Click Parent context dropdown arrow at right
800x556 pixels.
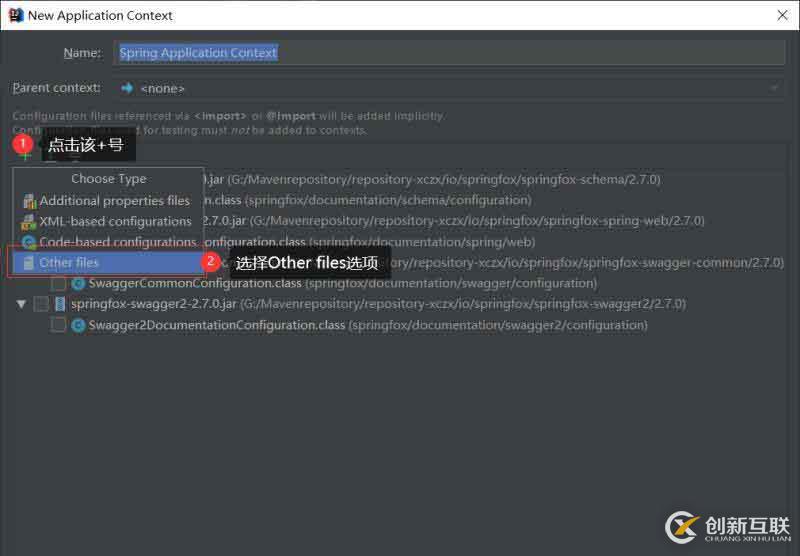(x=774, y=88)
